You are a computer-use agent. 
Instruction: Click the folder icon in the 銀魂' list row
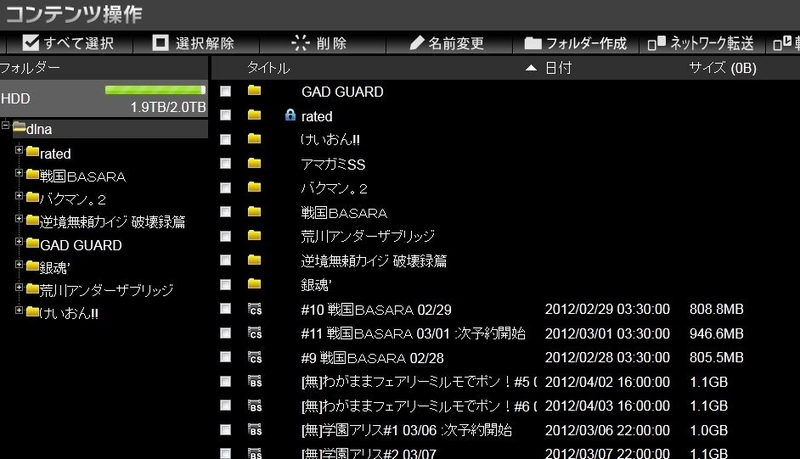point(254,284)
